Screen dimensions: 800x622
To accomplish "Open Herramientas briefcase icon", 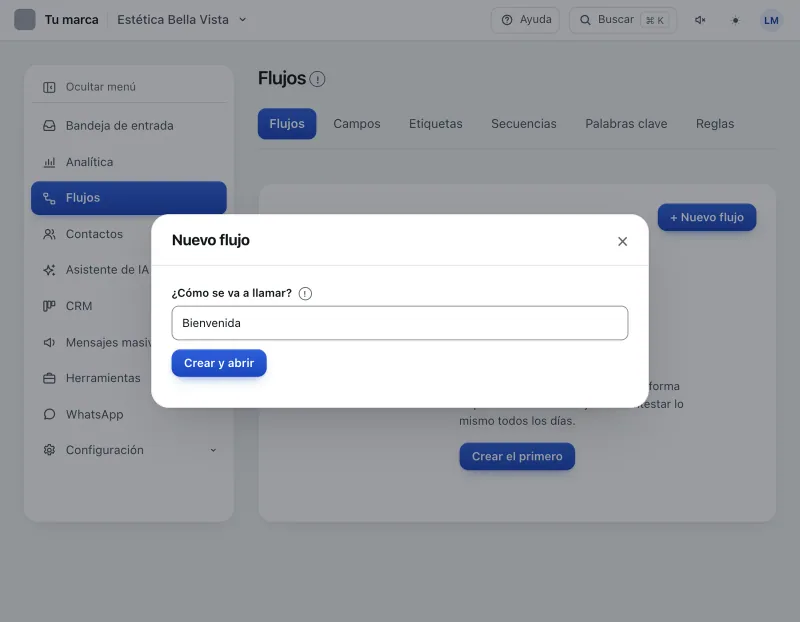I will click(x=49, y=378).
